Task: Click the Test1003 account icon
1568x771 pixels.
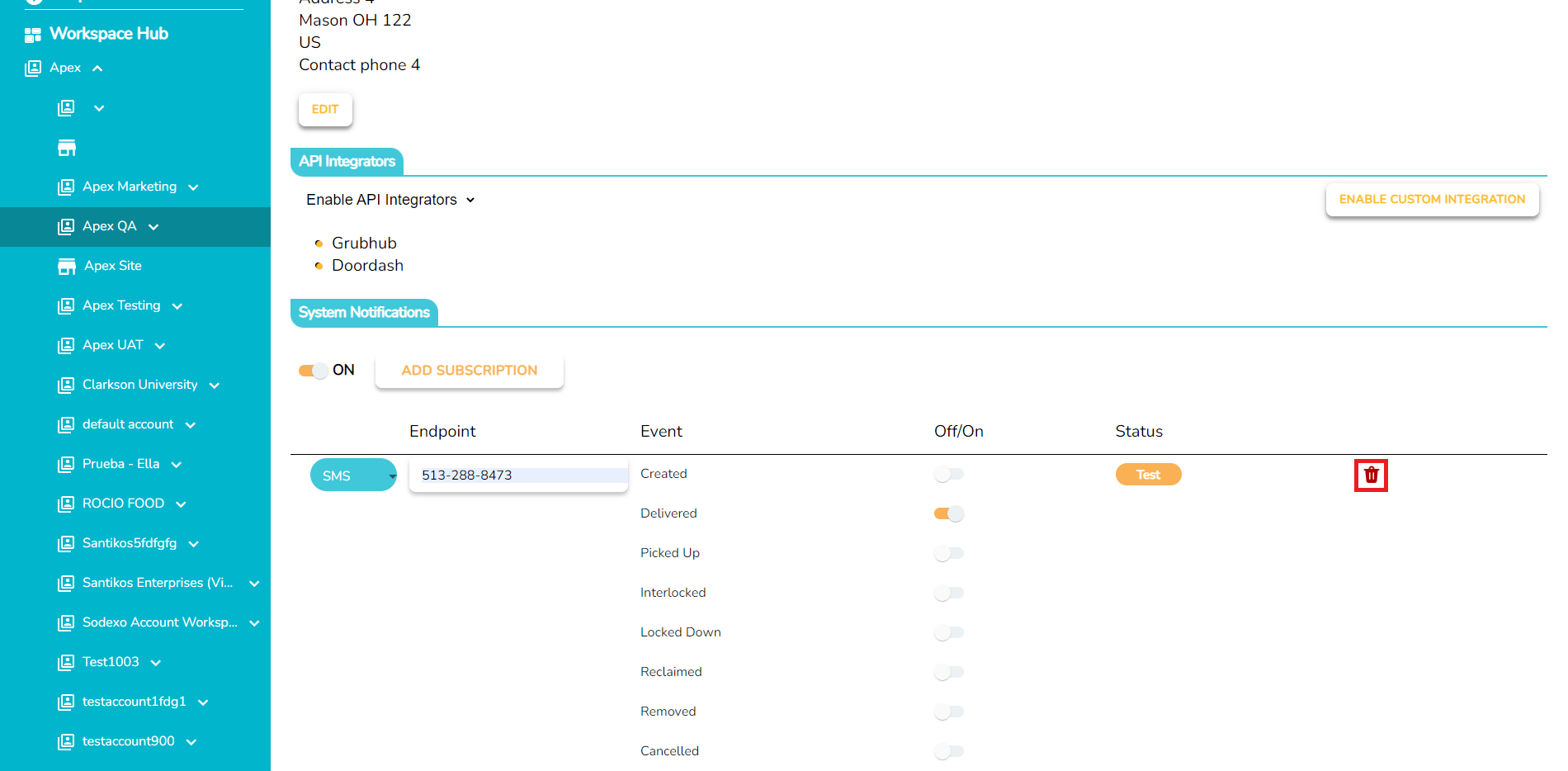Action: click(x=66, y=663)
